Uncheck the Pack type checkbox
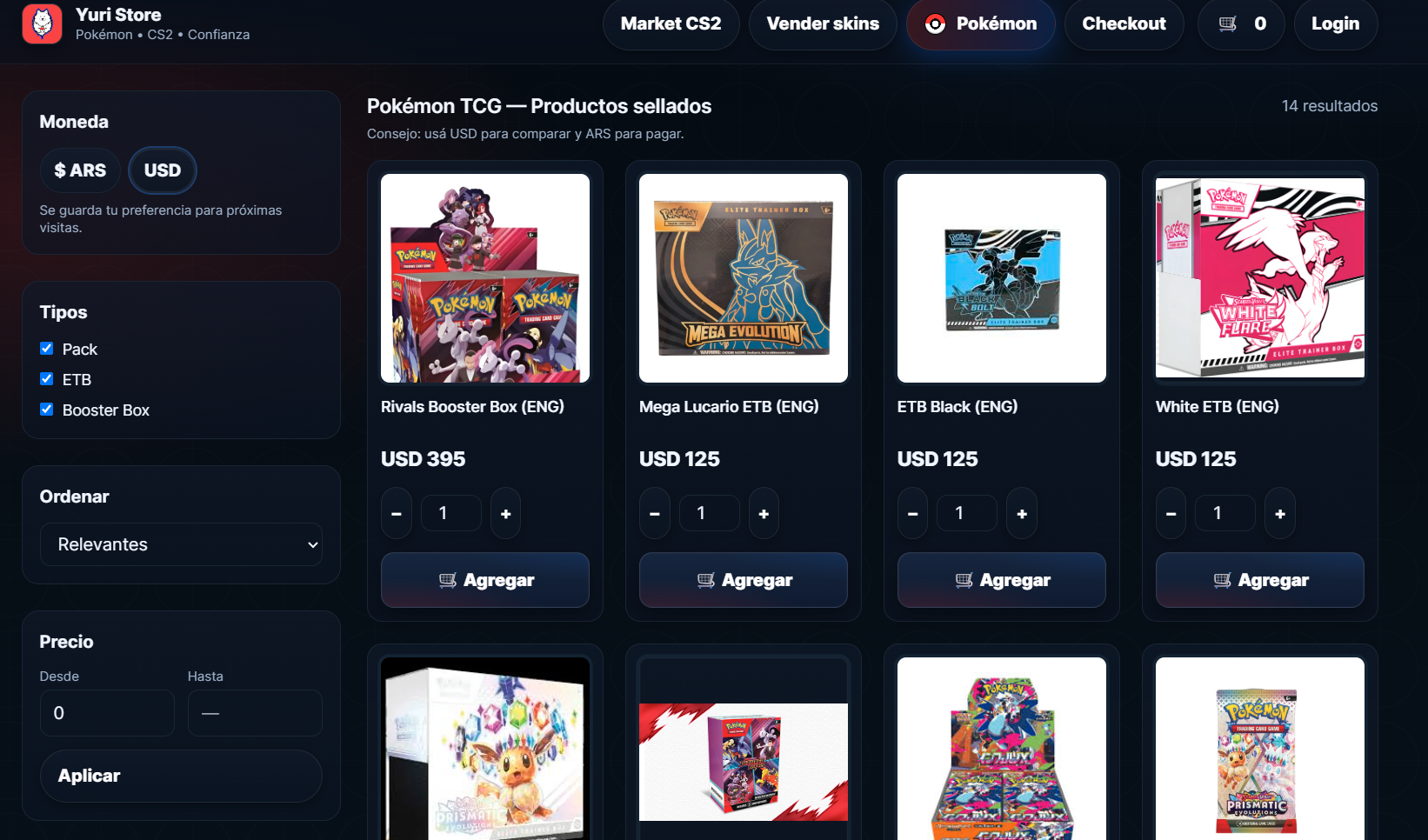 47,349
